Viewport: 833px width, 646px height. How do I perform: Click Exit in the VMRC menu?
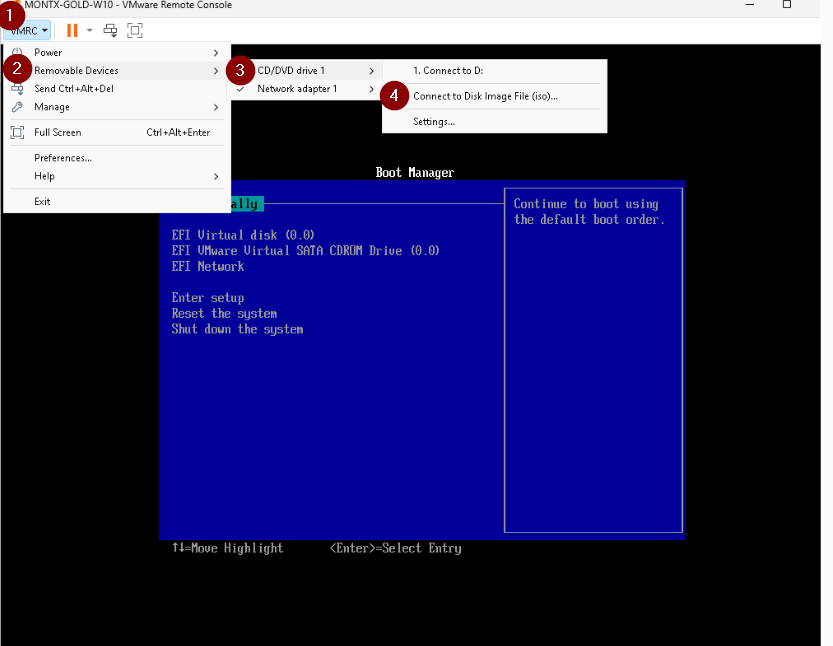[x=42, y=201]
